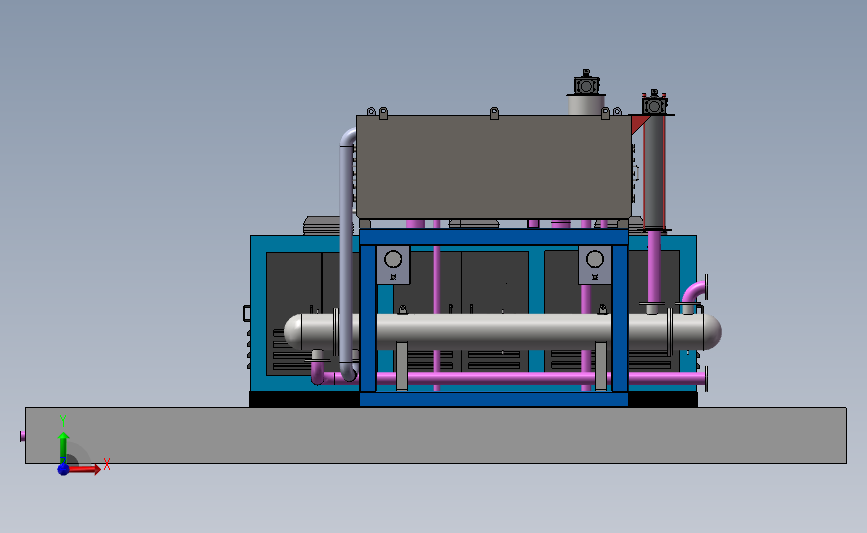Select the large gray tank body
The image size is (867, 533).
click(493, 167)
